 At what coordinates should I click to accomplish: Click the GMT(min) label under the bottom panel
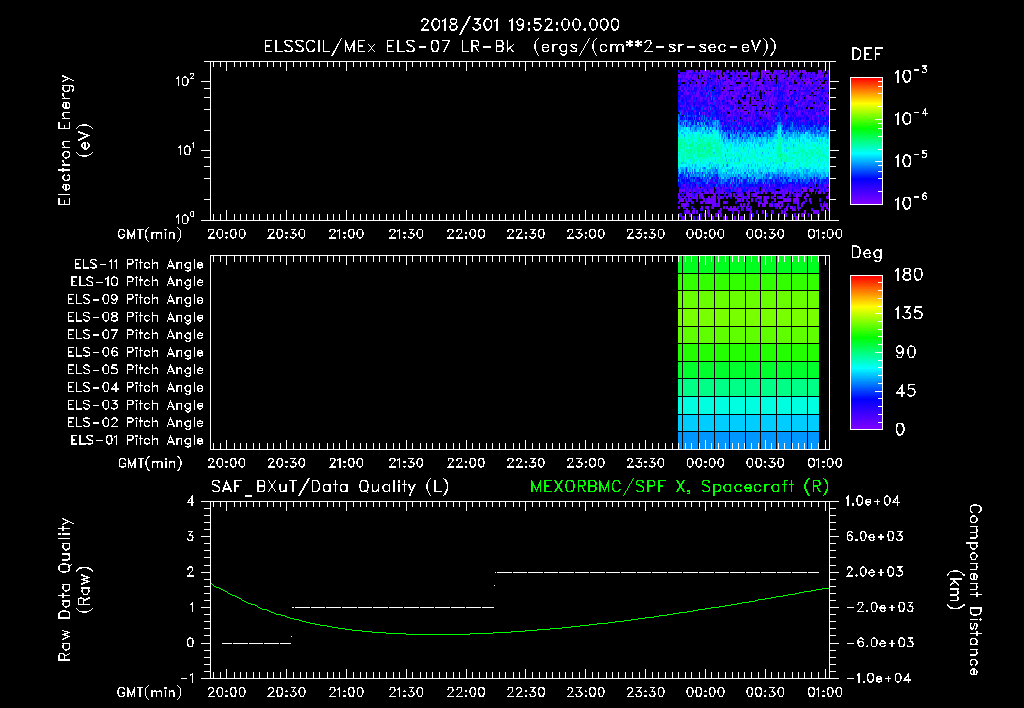pos(150,692)
